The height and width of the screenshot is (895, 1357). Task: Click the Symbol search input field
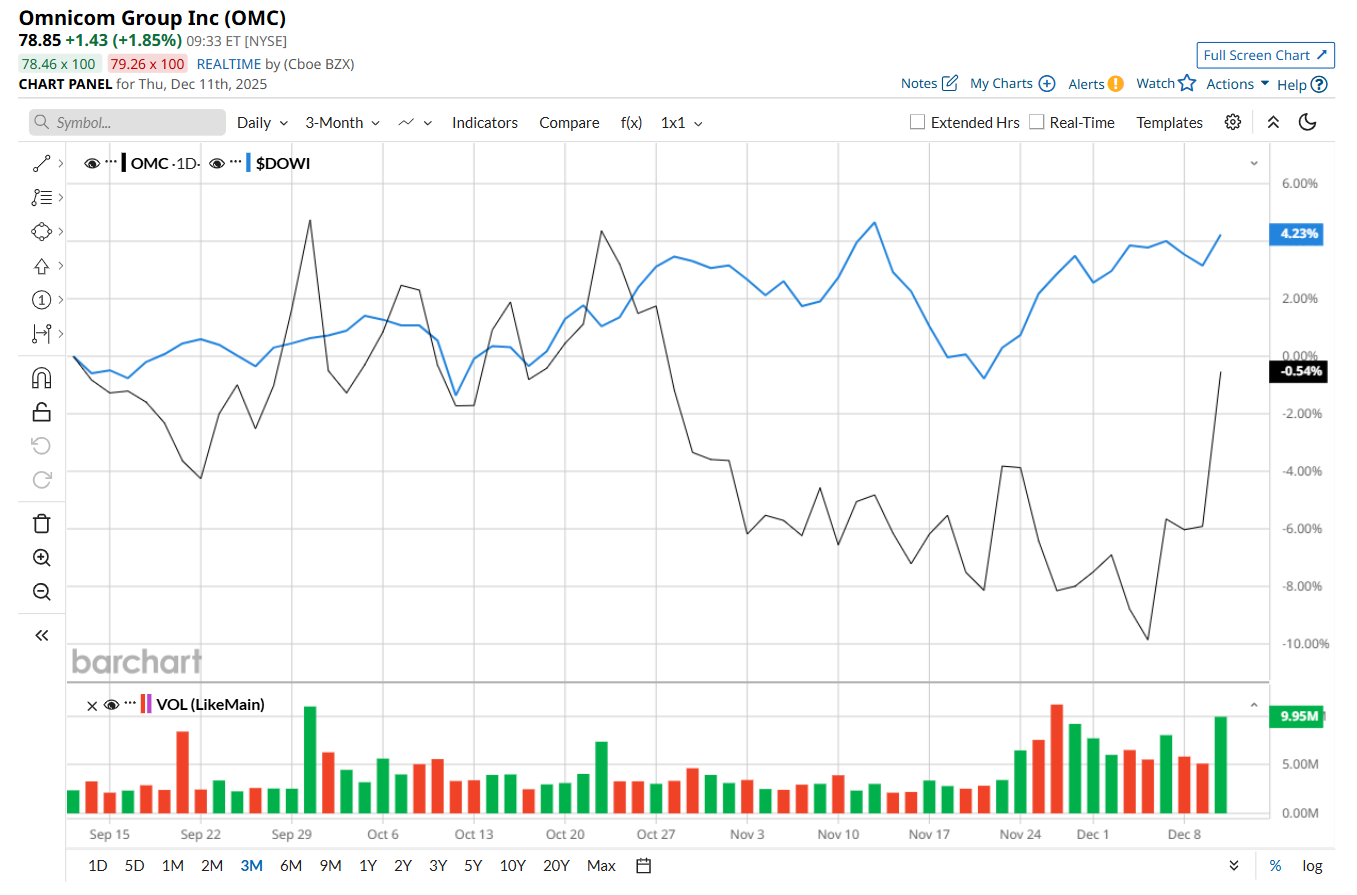127,122
